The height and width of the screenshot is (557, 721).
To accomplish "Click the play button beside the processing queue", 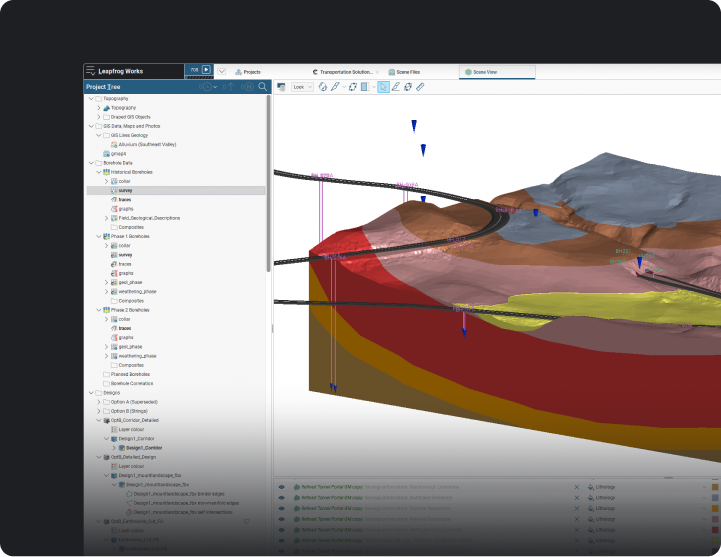I will 206,70.
